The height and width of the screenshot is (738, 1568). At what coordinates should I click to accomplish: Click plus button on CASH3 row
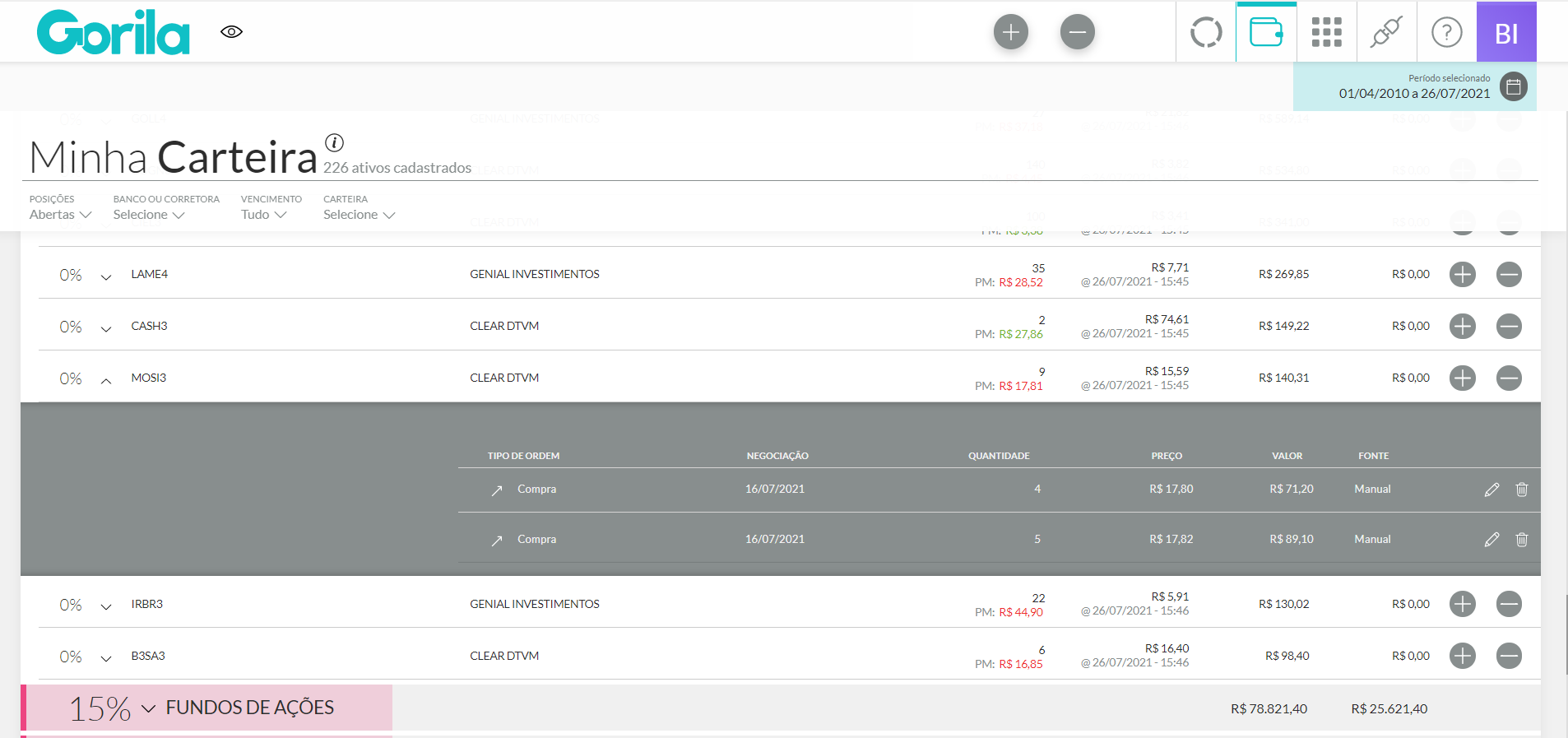[x=1462, y=327]
